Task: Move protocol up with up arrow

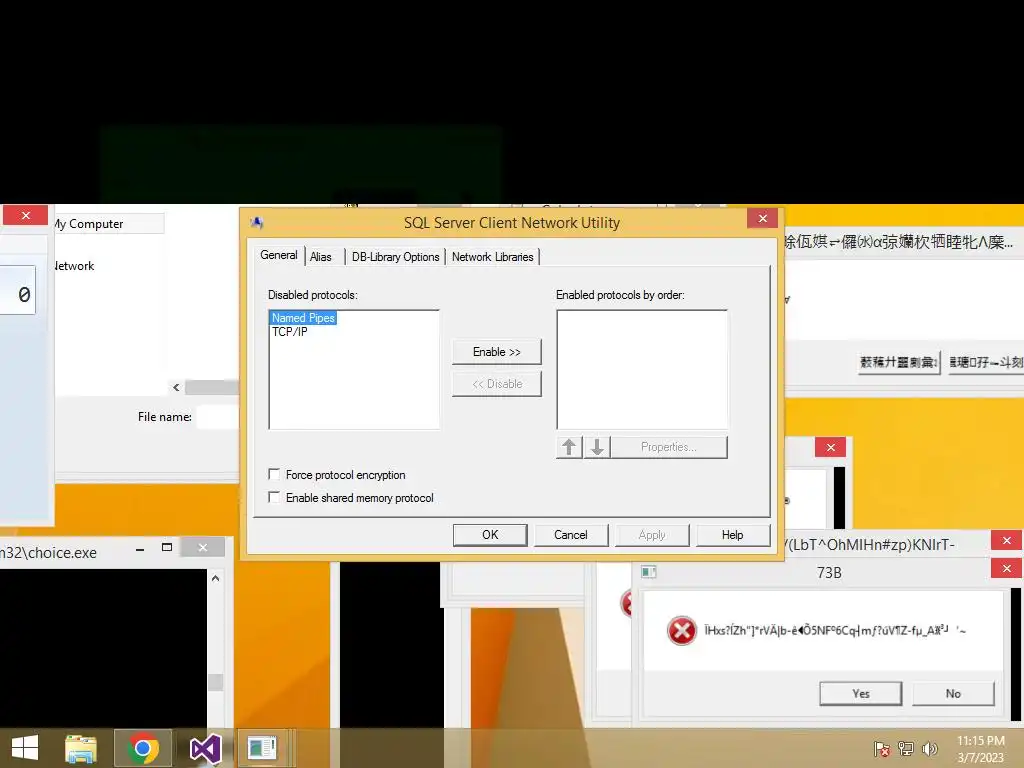Action: (569, 447)
